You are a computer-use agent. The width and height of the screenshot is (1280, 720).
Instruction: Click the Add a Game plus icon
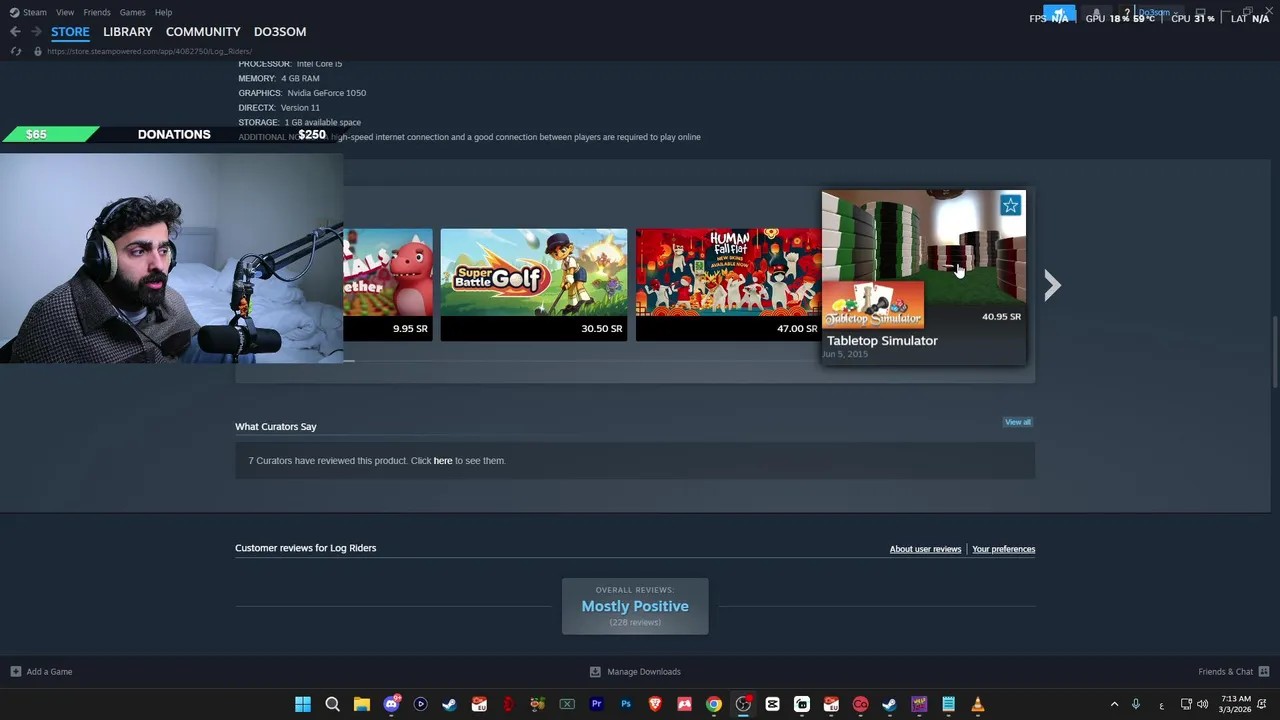(x=15, y=672)
